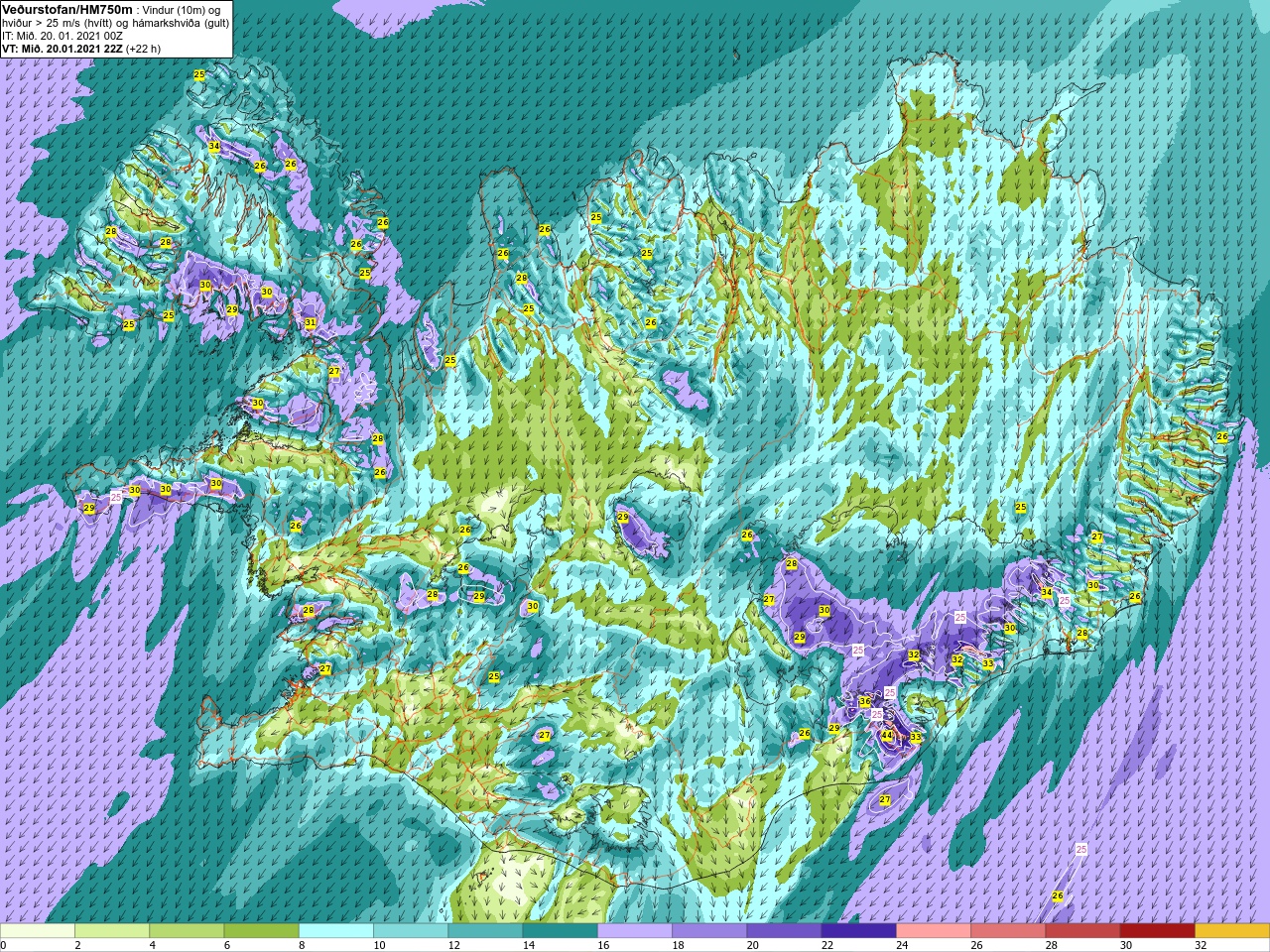Click the Veðurstofan/HM750m title text

[x=67, y=9]
